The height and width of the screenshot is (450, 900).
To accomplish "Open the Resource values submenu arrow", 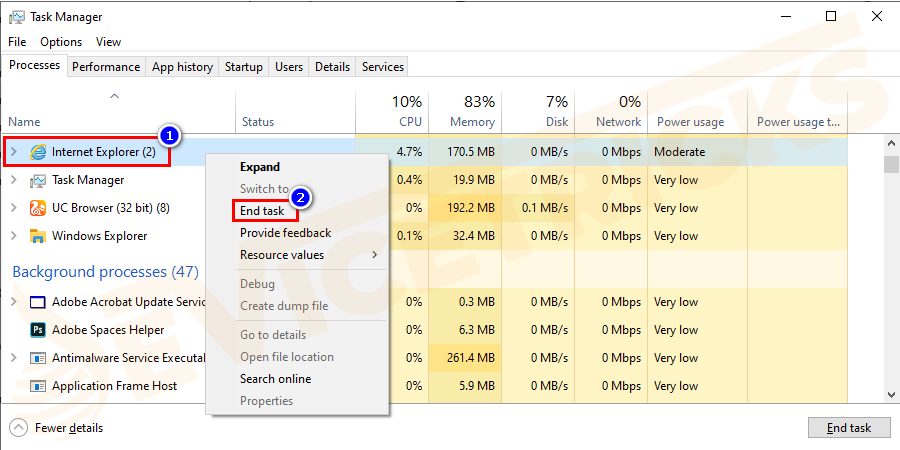I will [x=375, y=255].
